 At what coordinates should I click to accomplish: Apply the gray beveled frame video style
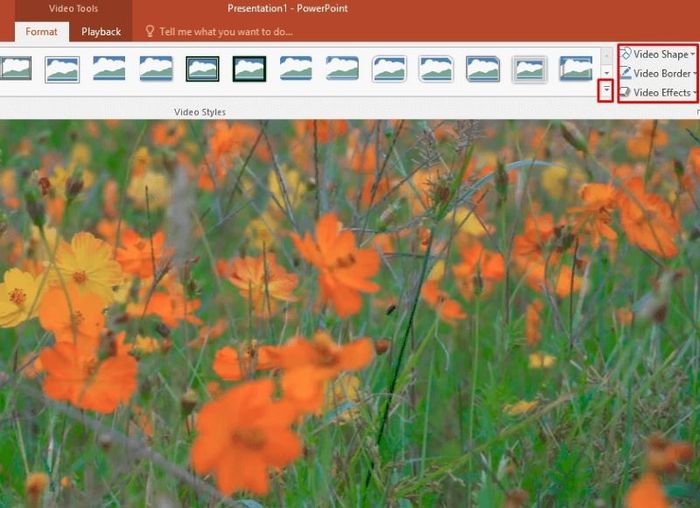coord(529,69)
